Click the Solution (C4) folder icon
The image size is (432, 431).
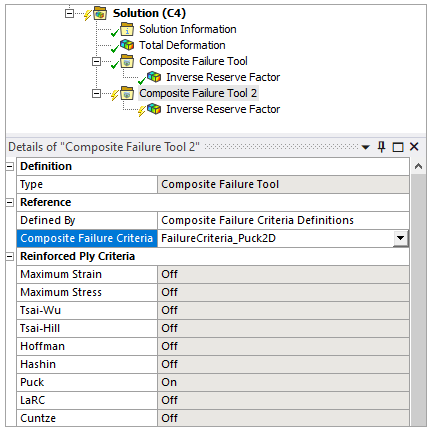click(100, 13)
